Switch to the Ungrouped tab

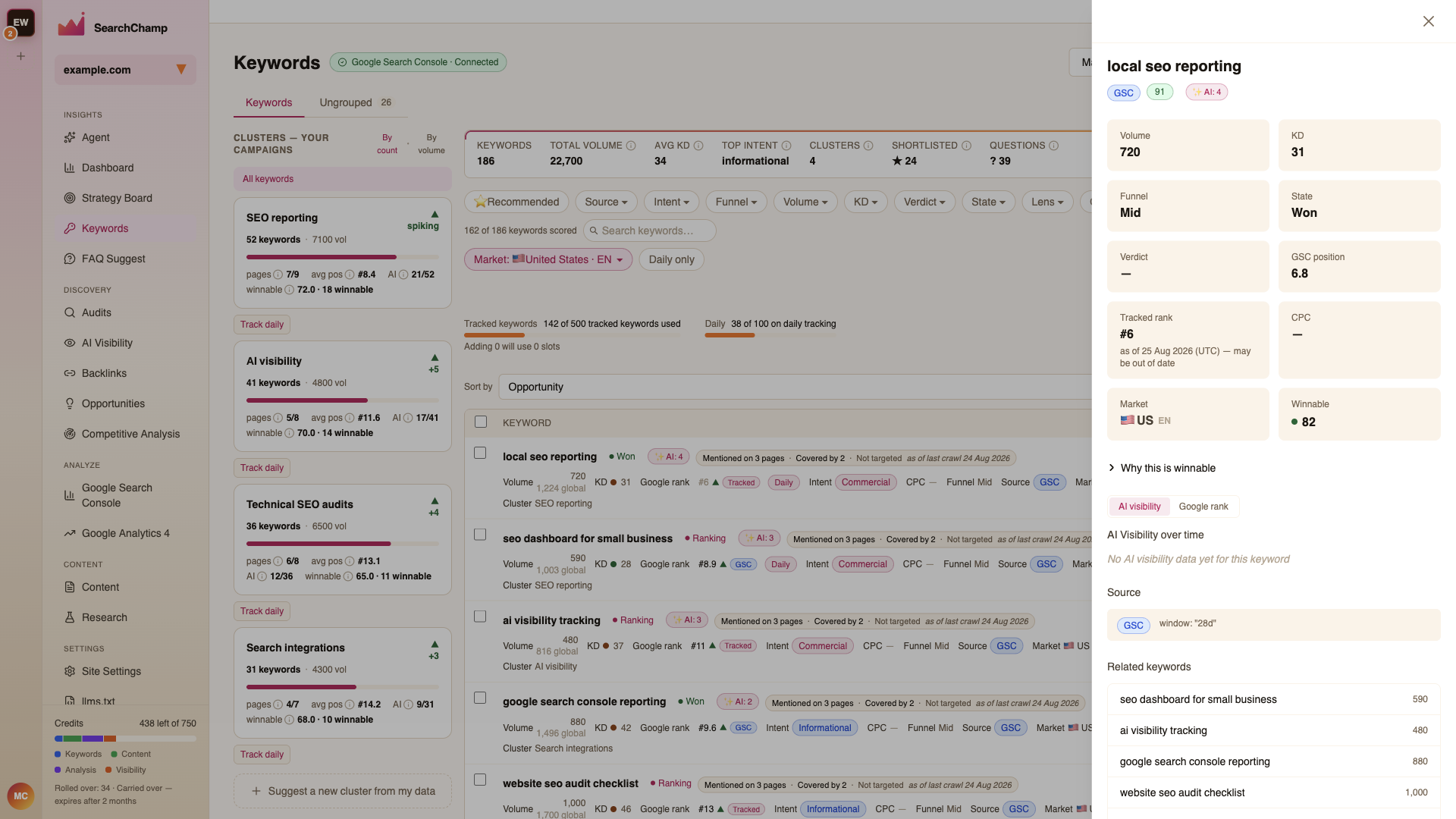(356, 102)
